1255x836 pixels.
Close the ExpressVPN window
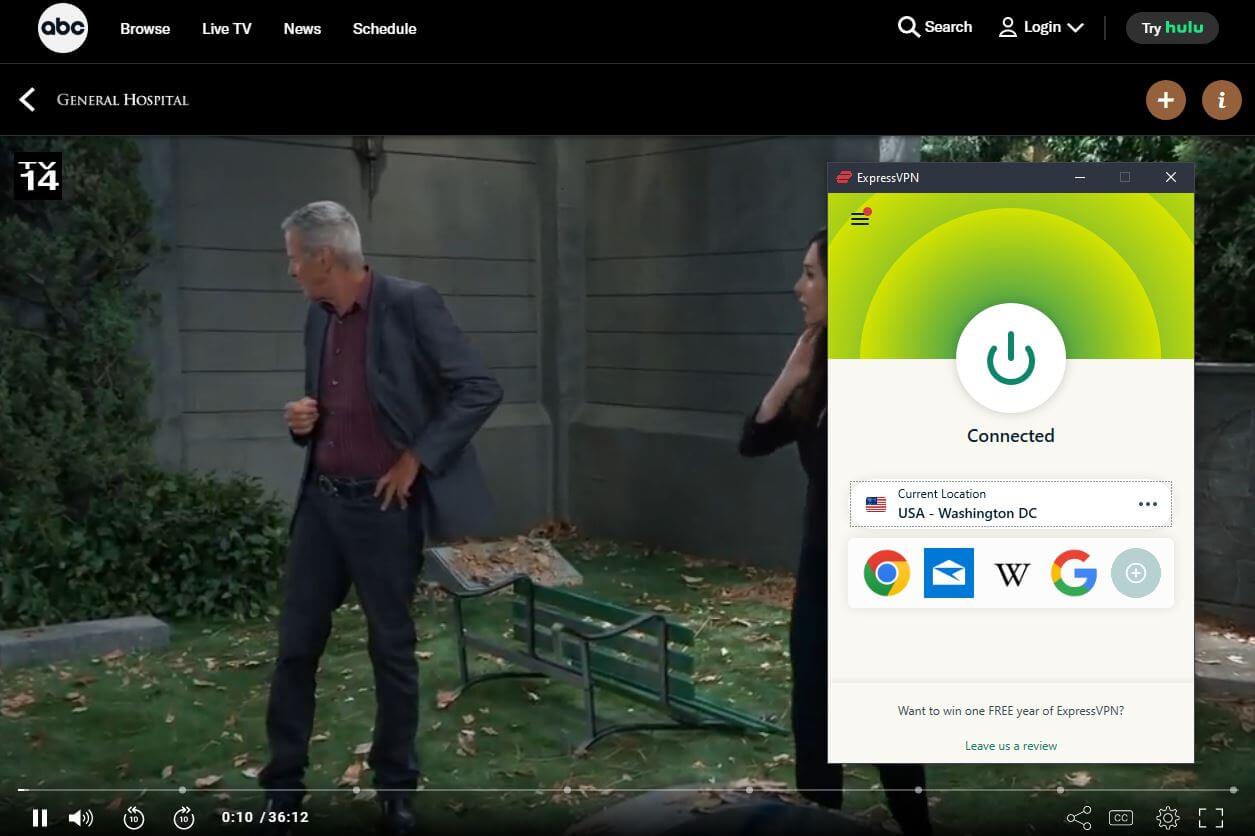point(1171,177)
